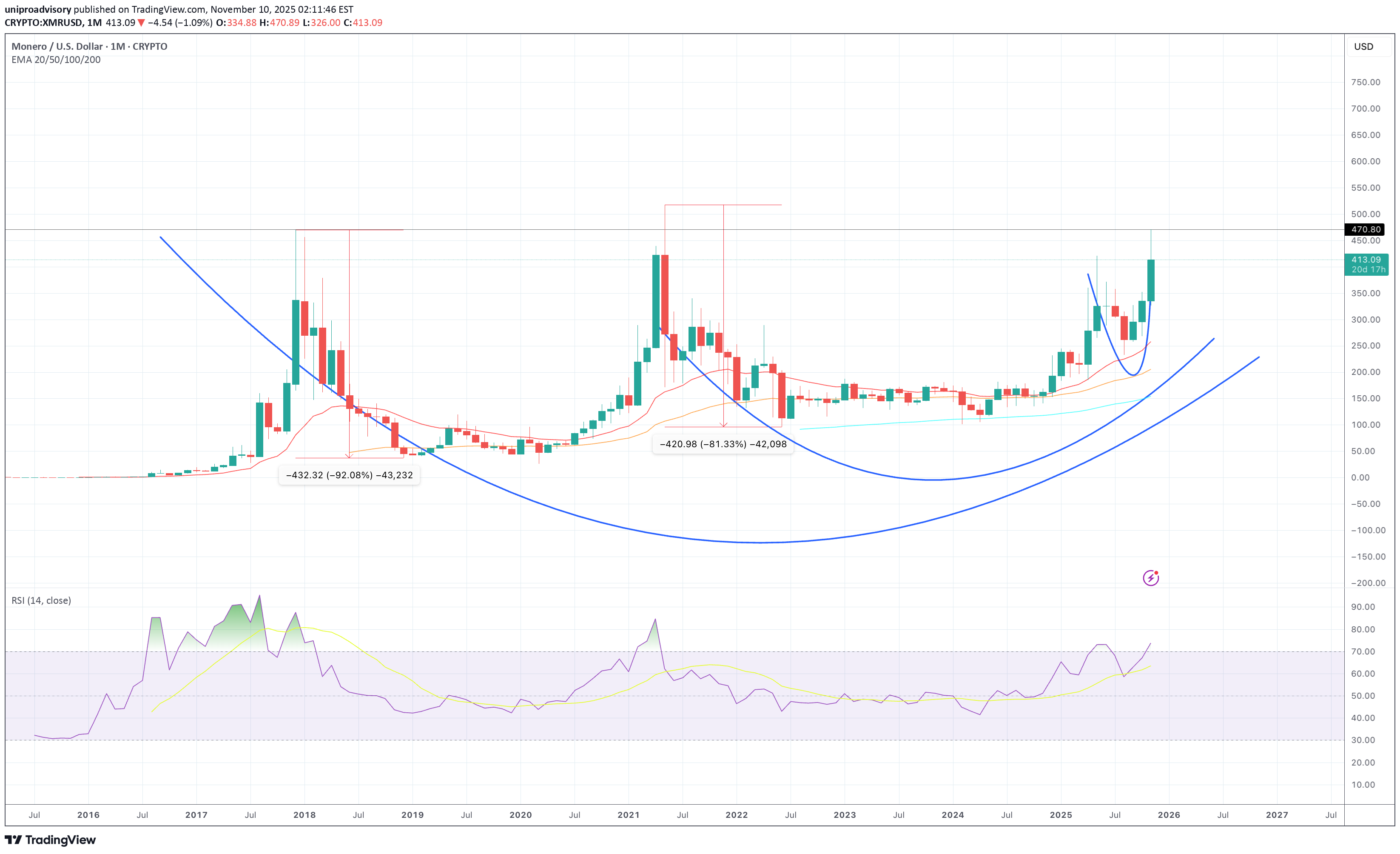1400x854 pixels.
Task: Click the -81.33% measurement label
Action: 723,444
